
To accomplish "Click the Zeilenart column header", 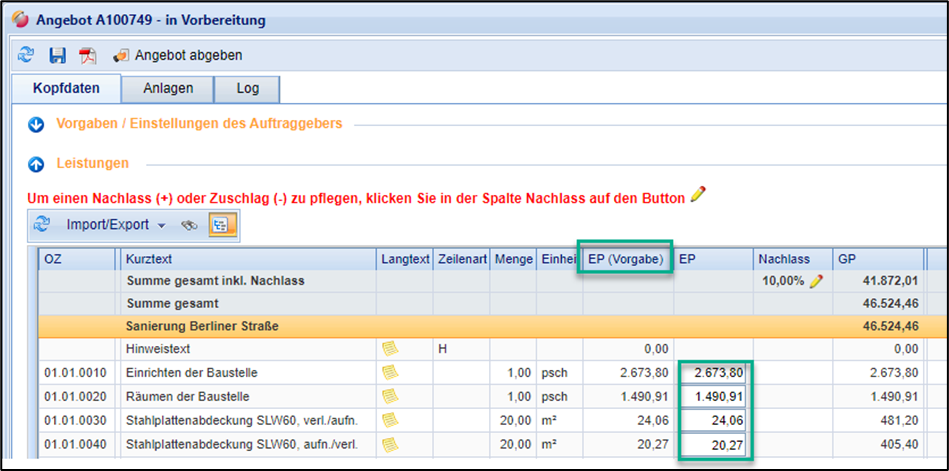I will (x=461, y=259).
